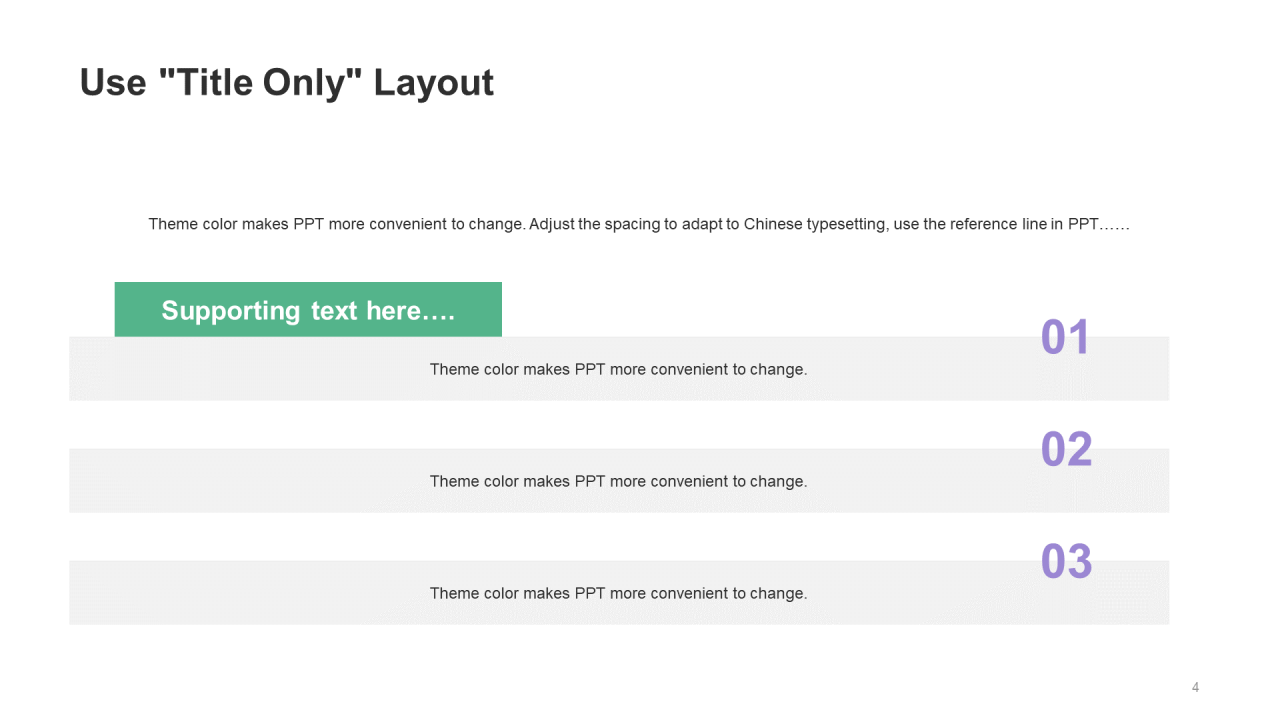This screenshot has height=720, width=1280.
Task: Select the purple number 02
Action: point(1066,450)
